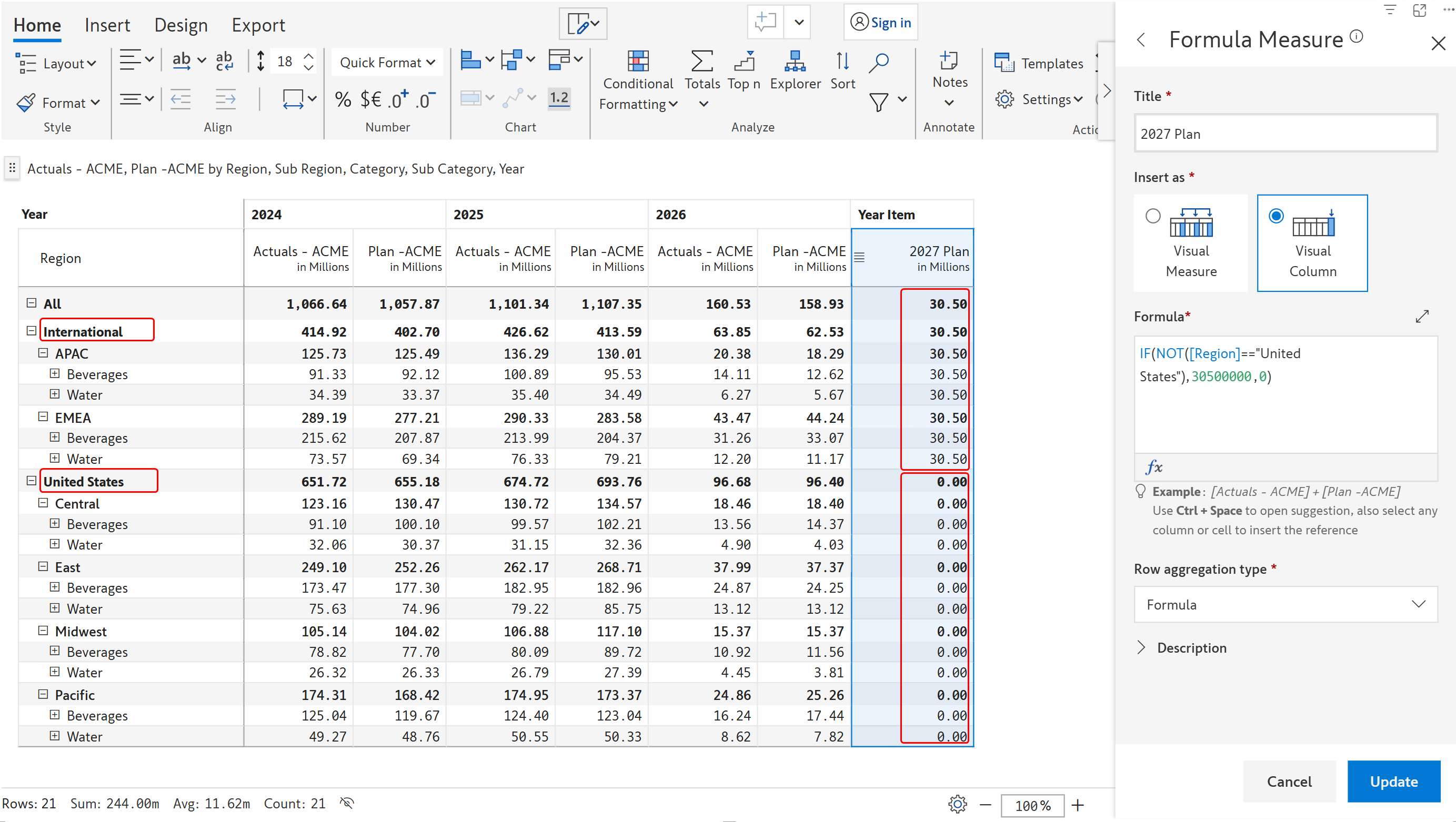Toggle hidden rows eye icon in status bar

[347, 803]
